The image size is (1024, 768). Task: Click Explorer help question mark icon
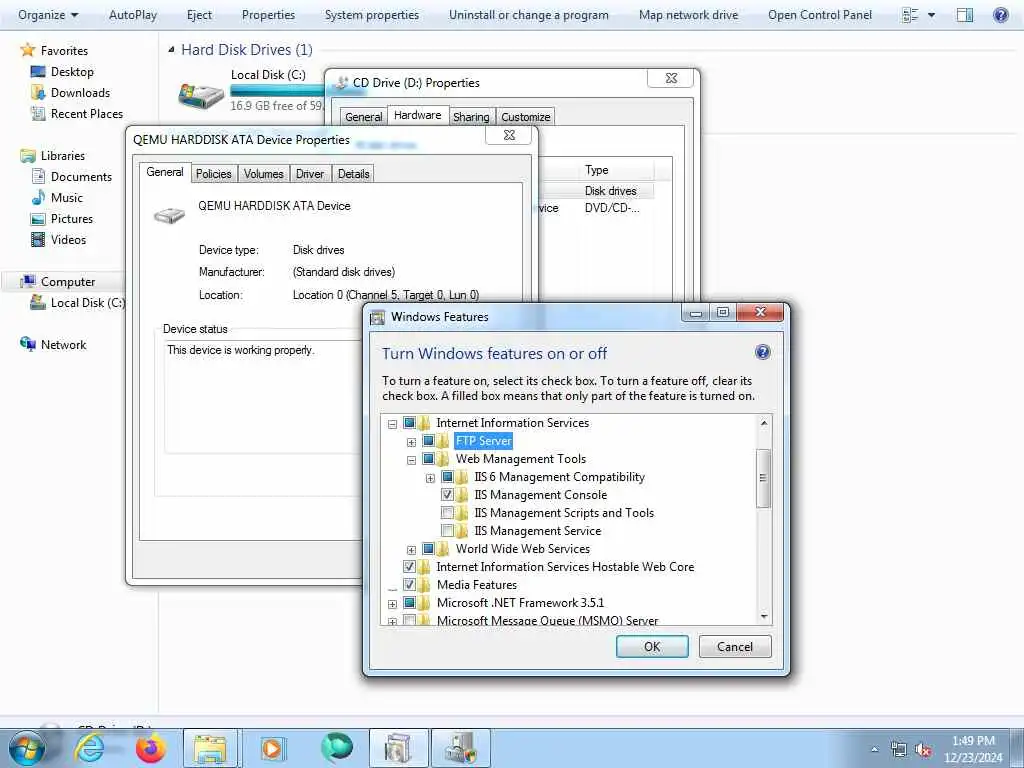coord(1000,14)
